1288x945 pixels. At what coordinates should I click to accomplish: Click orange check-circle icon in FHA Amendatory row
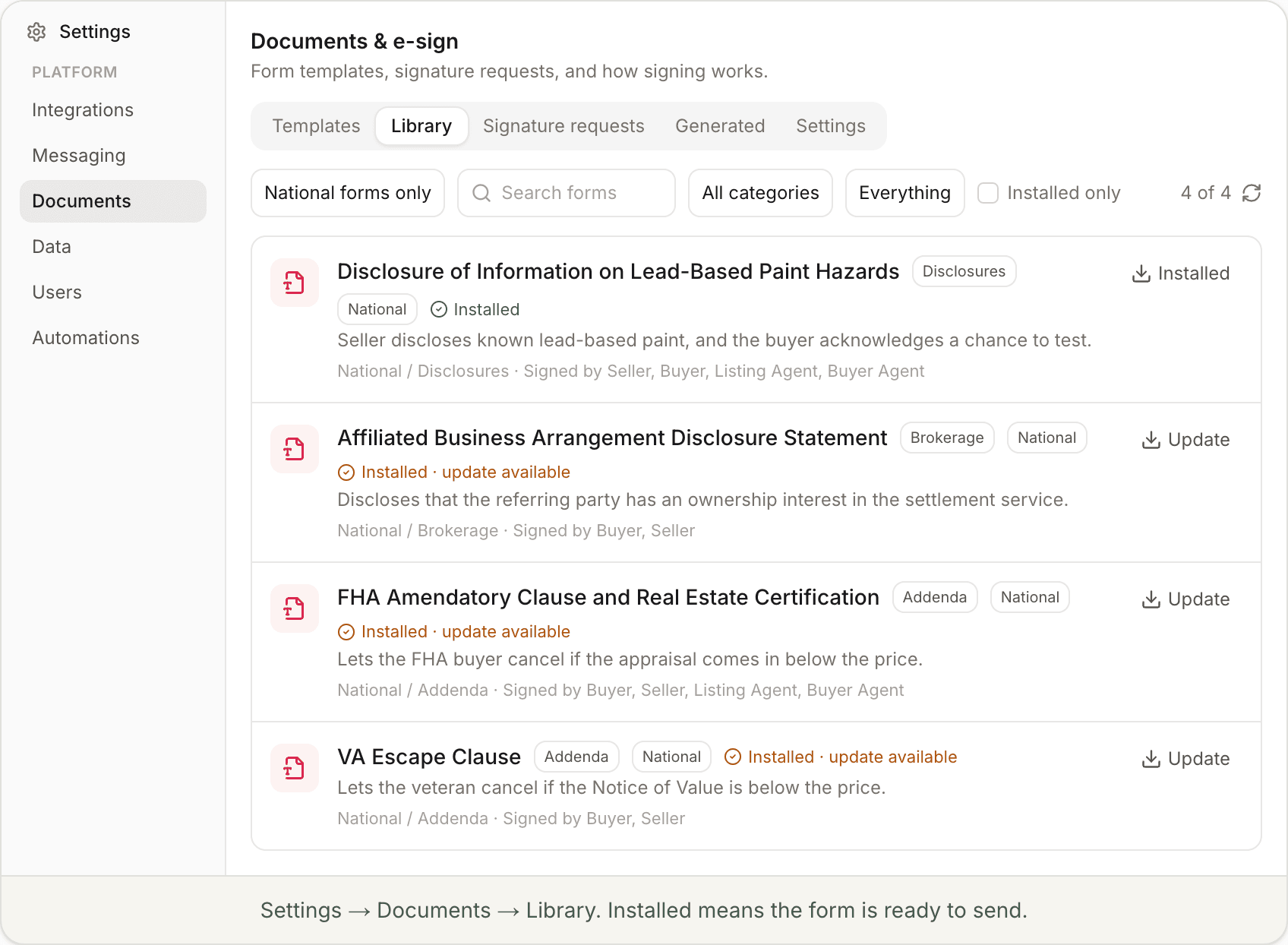[x=346, y=632]
